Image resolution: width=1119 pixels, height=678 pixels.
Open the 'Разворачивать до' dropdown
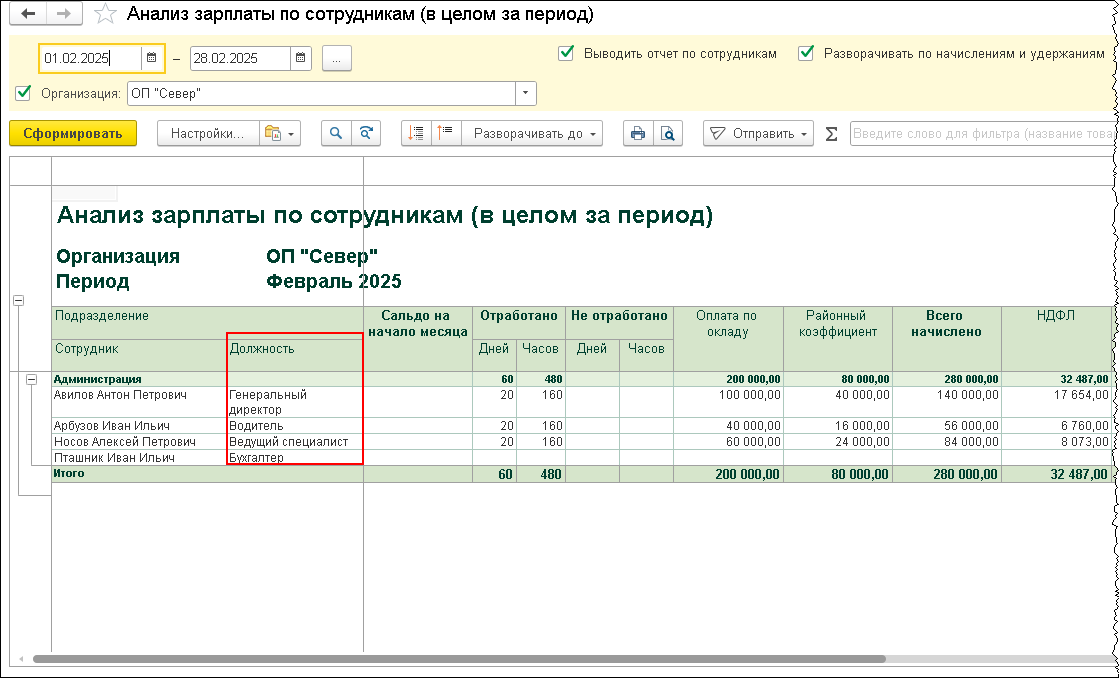532,133
